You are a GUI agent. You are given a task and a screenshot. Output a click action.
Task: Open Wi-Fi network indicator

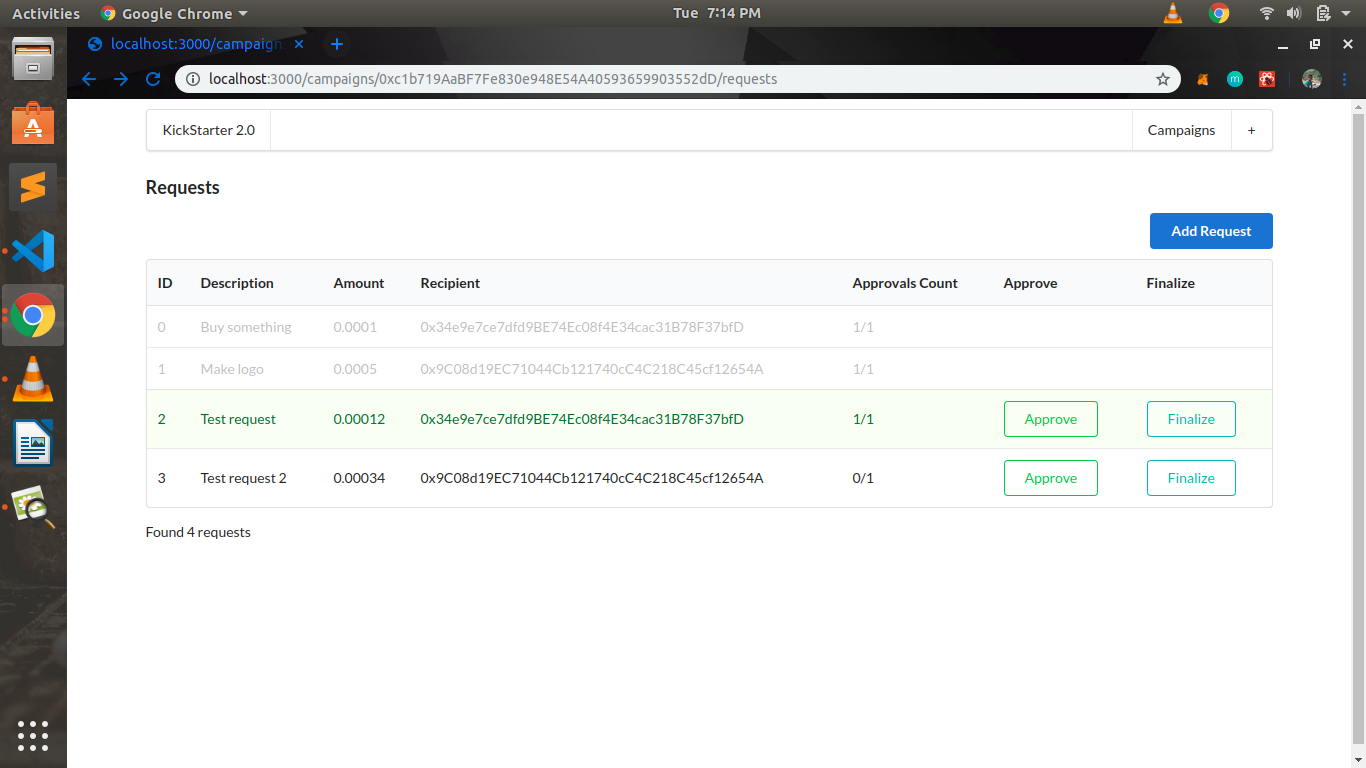(x=1267, y=13)
